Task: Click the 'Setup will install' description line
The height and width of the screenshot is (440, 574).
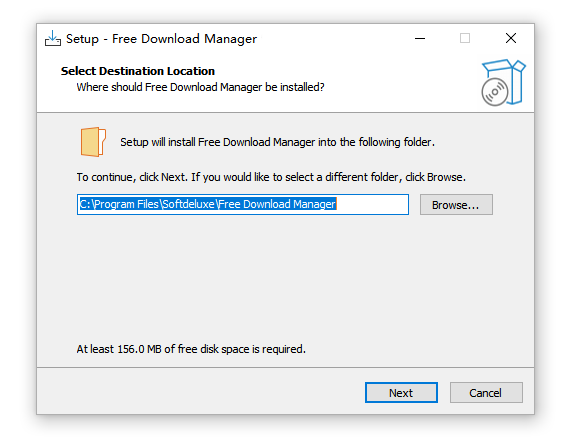Action: click(x=277, y=142)
